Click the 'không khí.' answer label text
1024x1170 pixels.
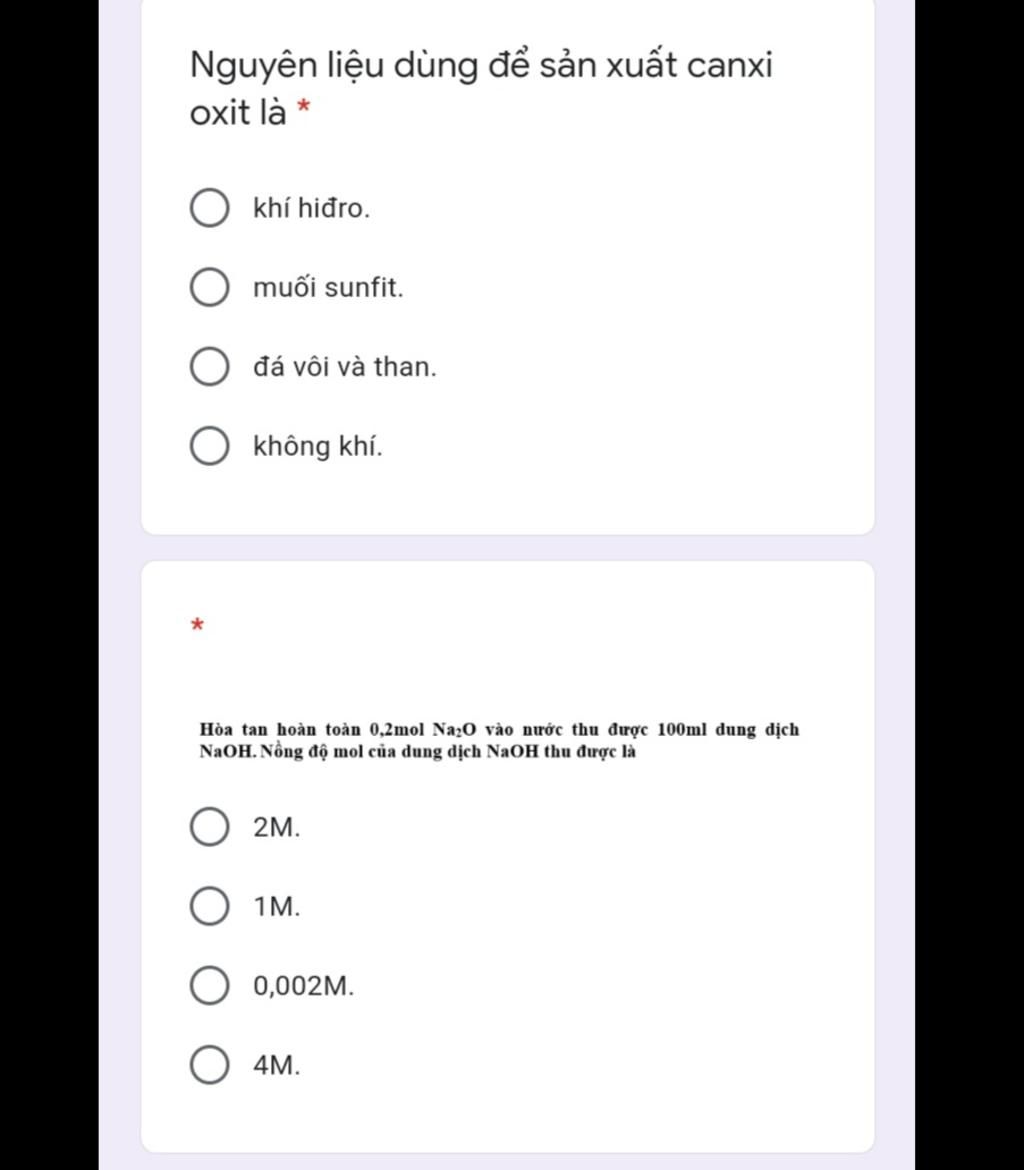(318, 446)
